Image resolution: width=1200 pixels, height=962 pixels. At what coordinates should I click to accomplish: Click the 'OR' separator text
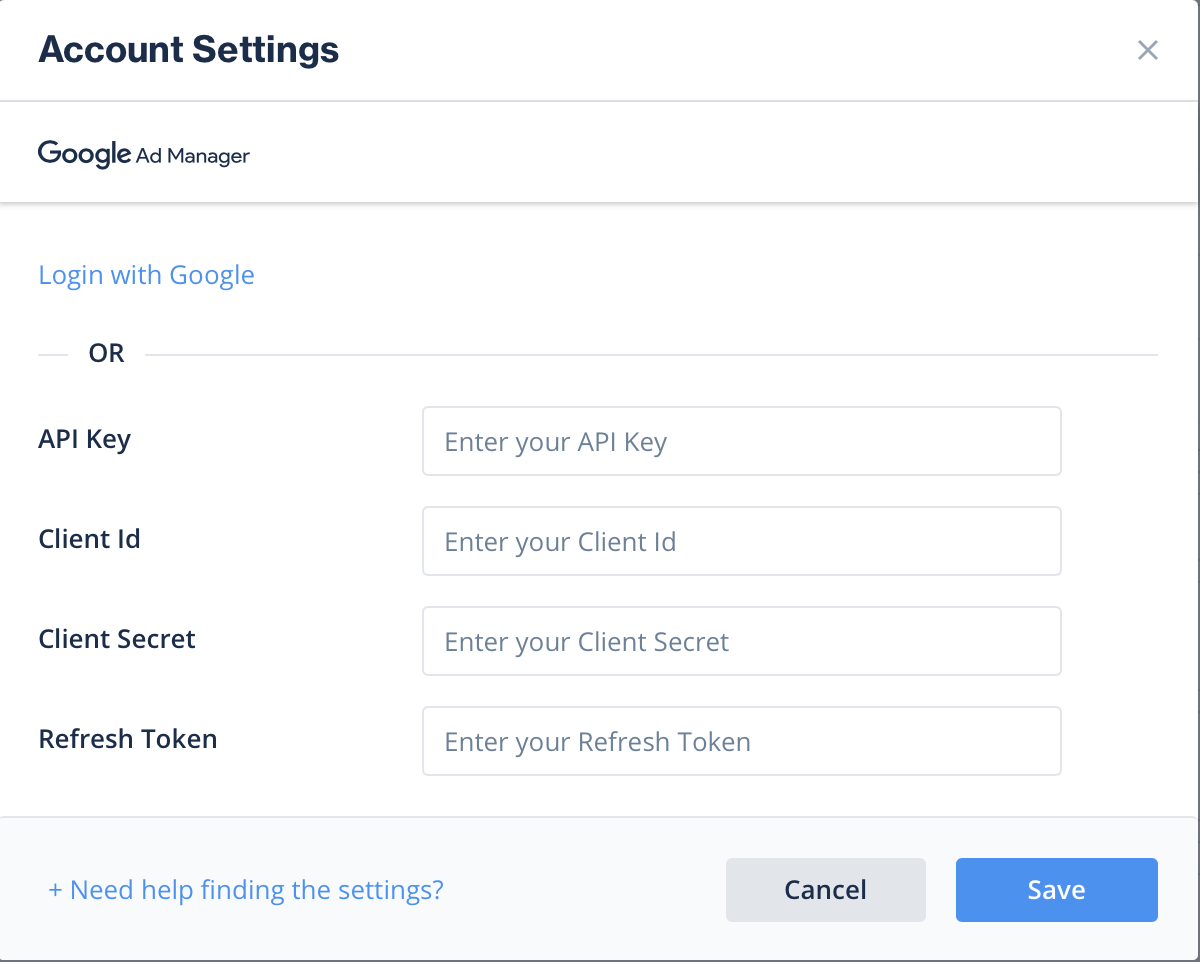(106, 354)
